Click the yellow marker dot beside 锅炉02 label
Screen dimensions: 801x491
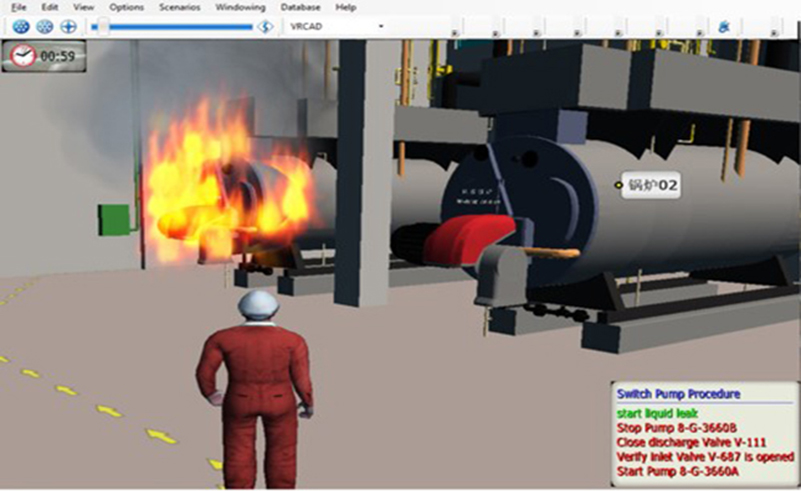click(618, 184)
